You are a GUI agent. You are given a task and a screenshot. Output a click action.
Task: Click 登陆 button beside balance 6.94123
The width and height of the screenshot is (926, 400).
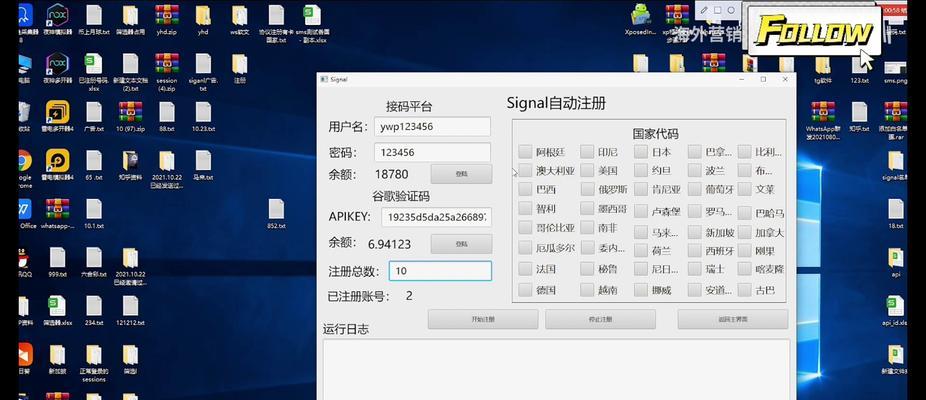pyautogui.click(x=461, y=243)
